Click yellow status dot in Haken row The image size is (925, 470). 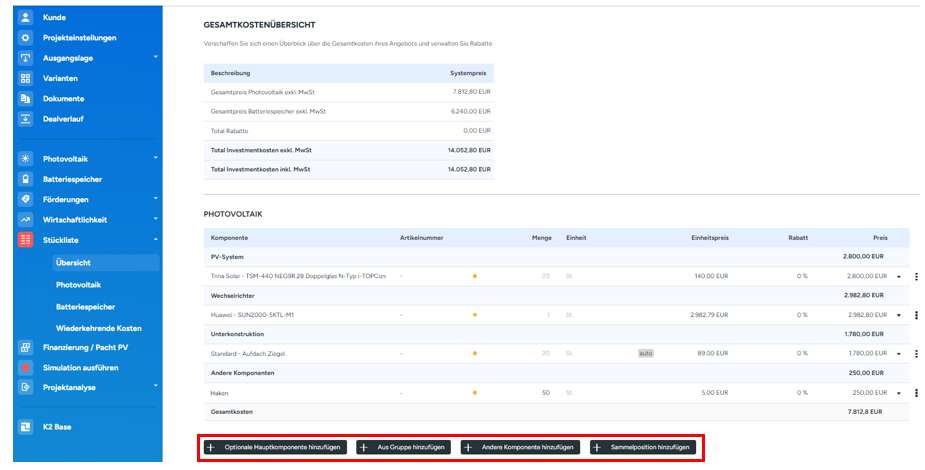click(475, 393)
